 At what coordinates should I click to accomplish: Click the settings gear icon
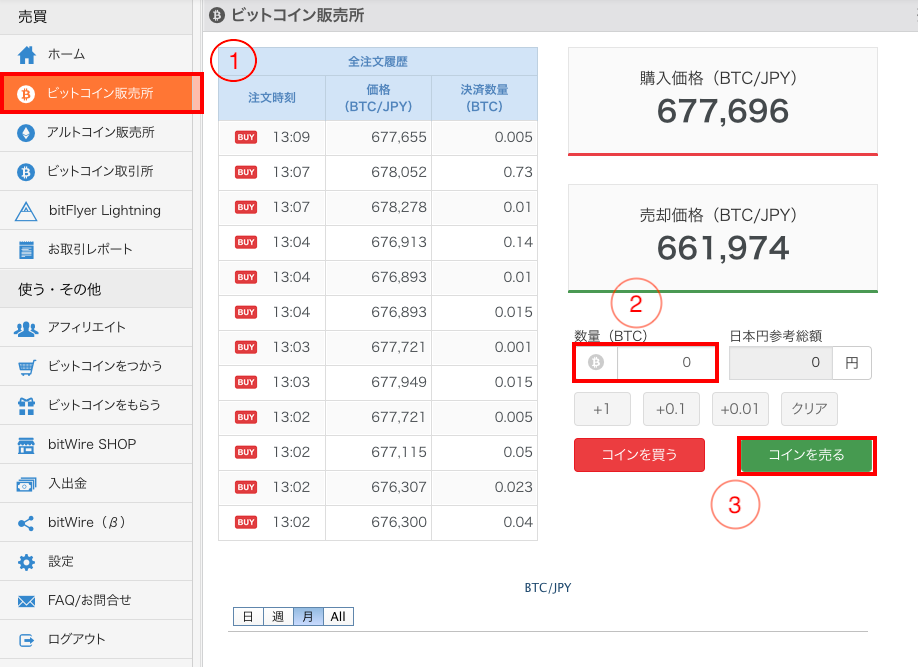coord(26,562)
